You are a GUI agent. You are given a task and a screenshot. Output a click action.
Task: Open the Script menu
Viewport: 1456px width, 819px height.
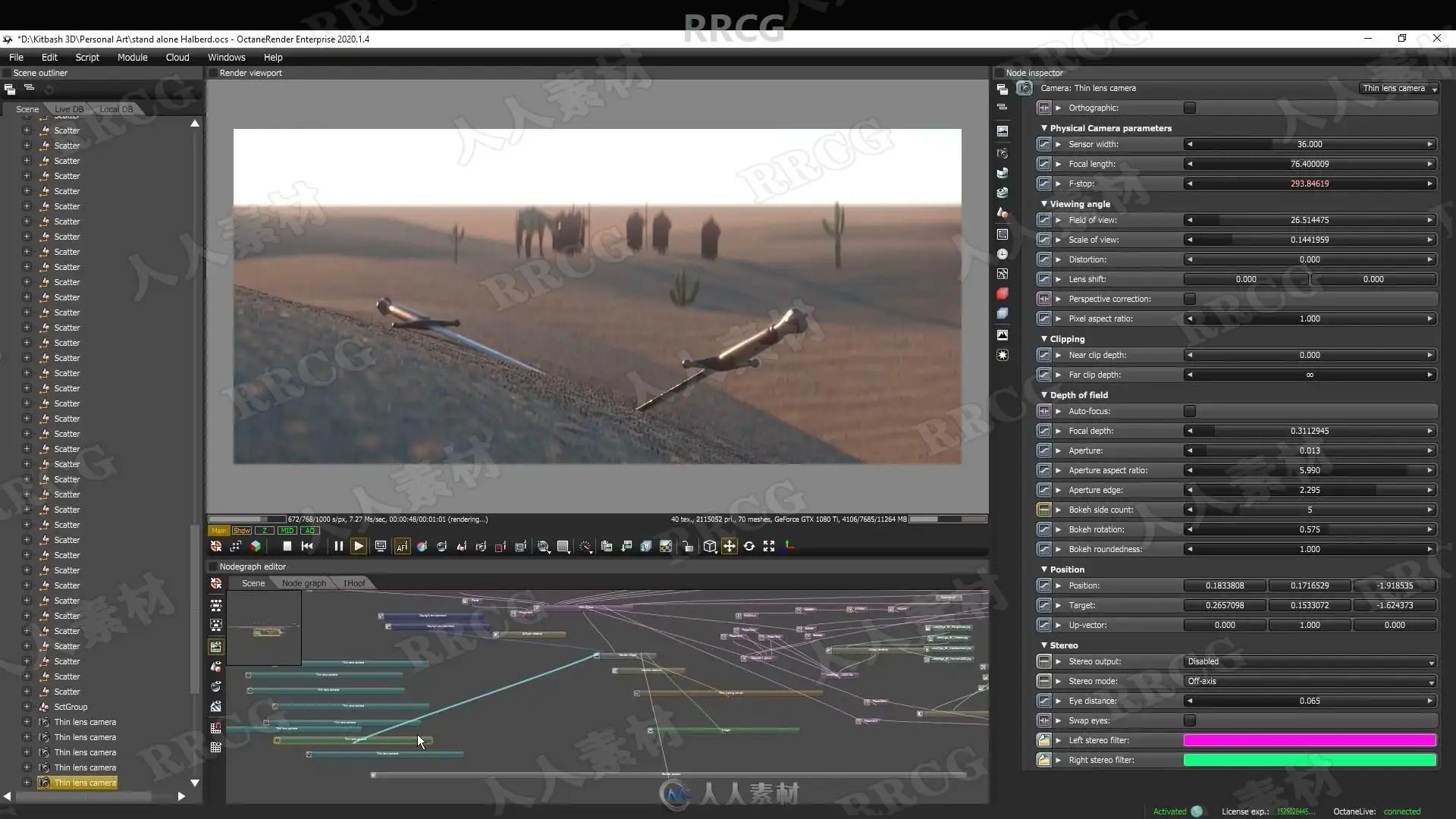[x=87, y=57]
